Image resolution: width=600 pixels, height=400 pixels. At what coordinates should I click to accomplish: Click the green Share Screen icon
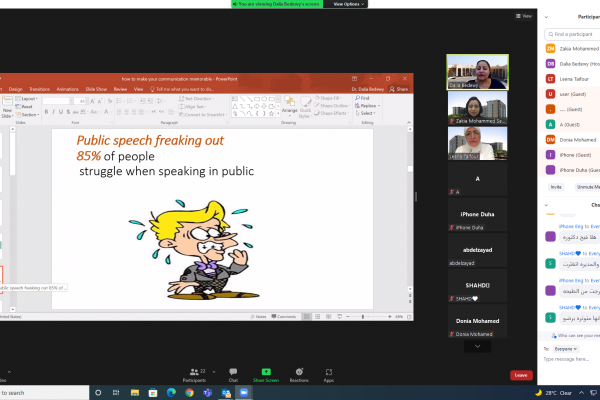(265, 370)
